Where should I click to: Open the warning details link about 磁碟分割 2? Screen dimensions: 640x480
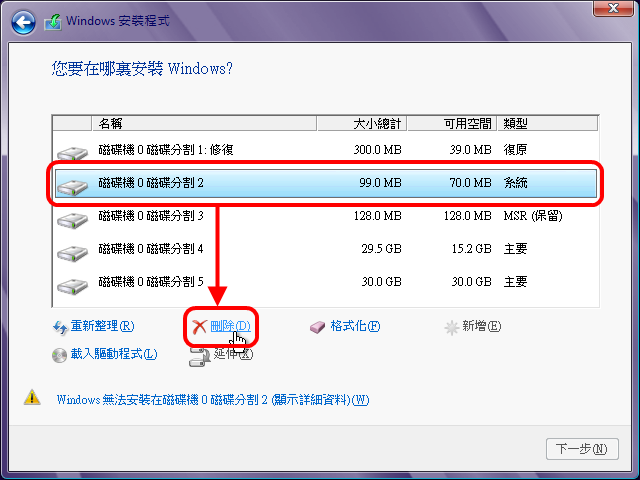pos(213,399)
